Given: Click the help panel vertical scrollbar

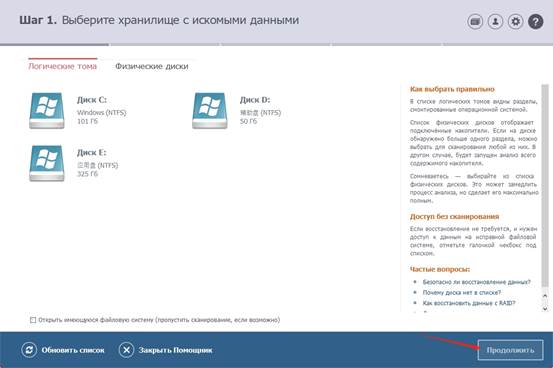Looking at the screenshot, I should (x=545, y=187).
